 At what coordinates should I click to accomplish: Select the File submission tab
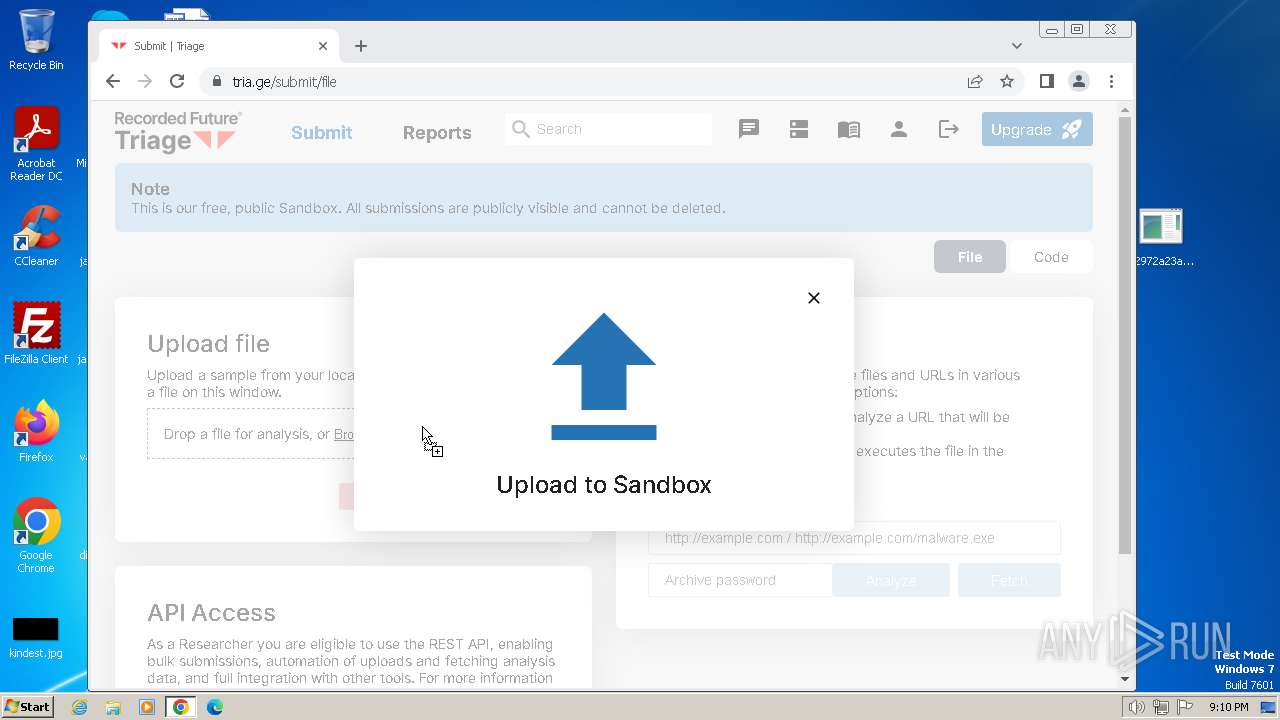[x=970, y=257]
